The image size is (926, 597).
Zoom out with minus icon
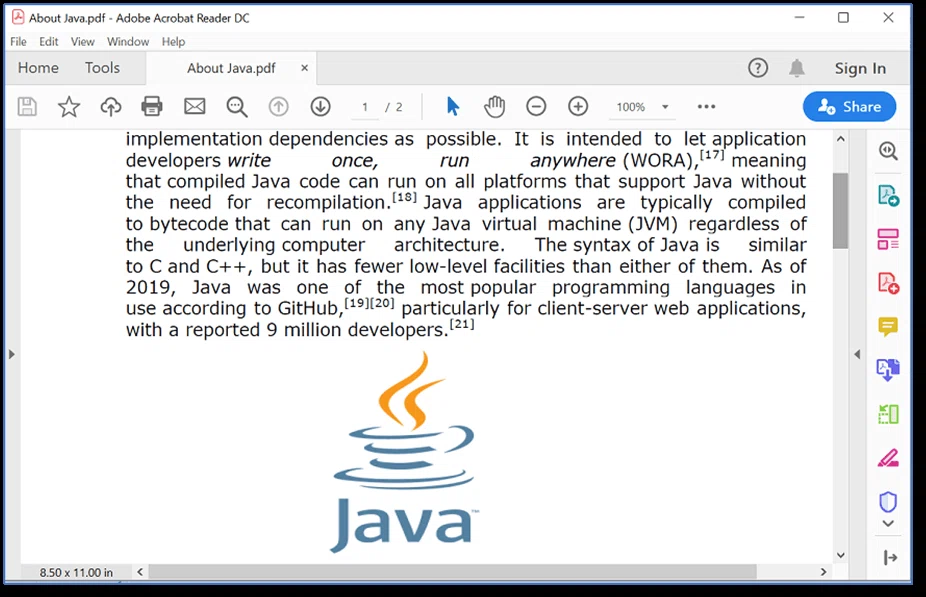(x=536, y=107)
